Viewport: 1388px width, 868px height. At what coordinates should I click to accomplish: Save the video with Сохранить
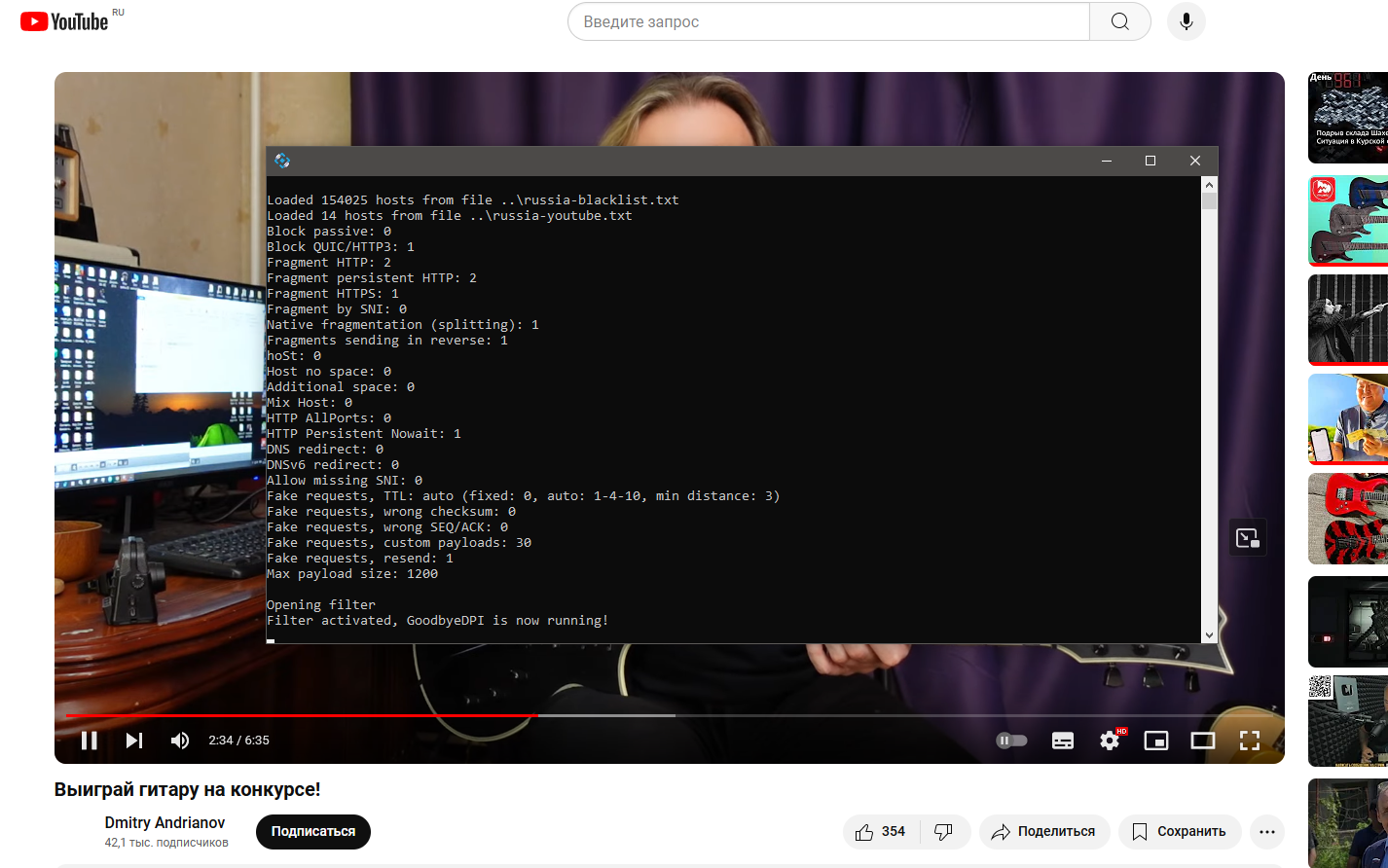tap(1179, 832)
